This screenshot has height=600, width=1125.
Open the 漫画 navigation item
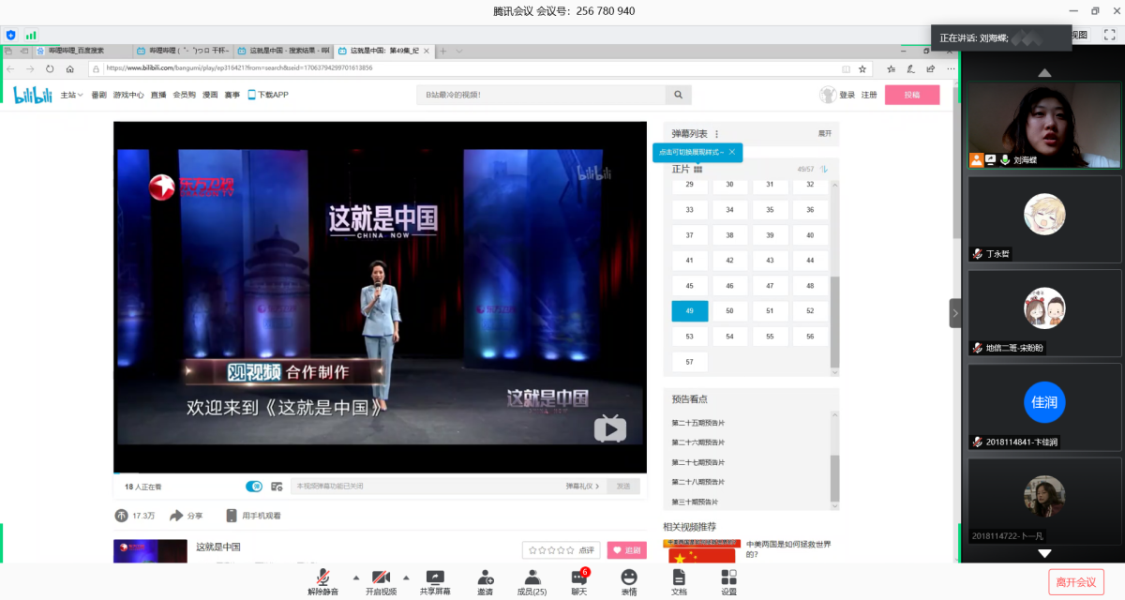click(x=210, y=95)
